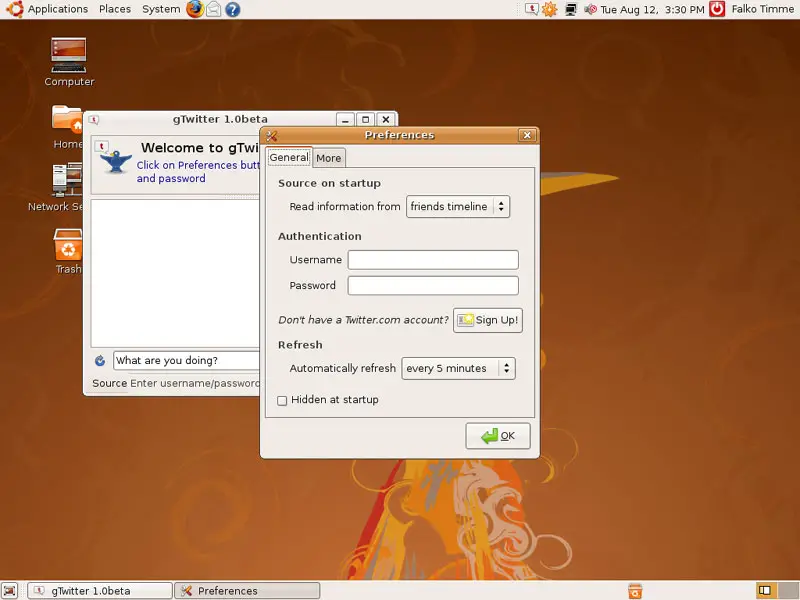This screenshot has width=800, height=600.
Task: Click the date and time clock
Action: 652,9
